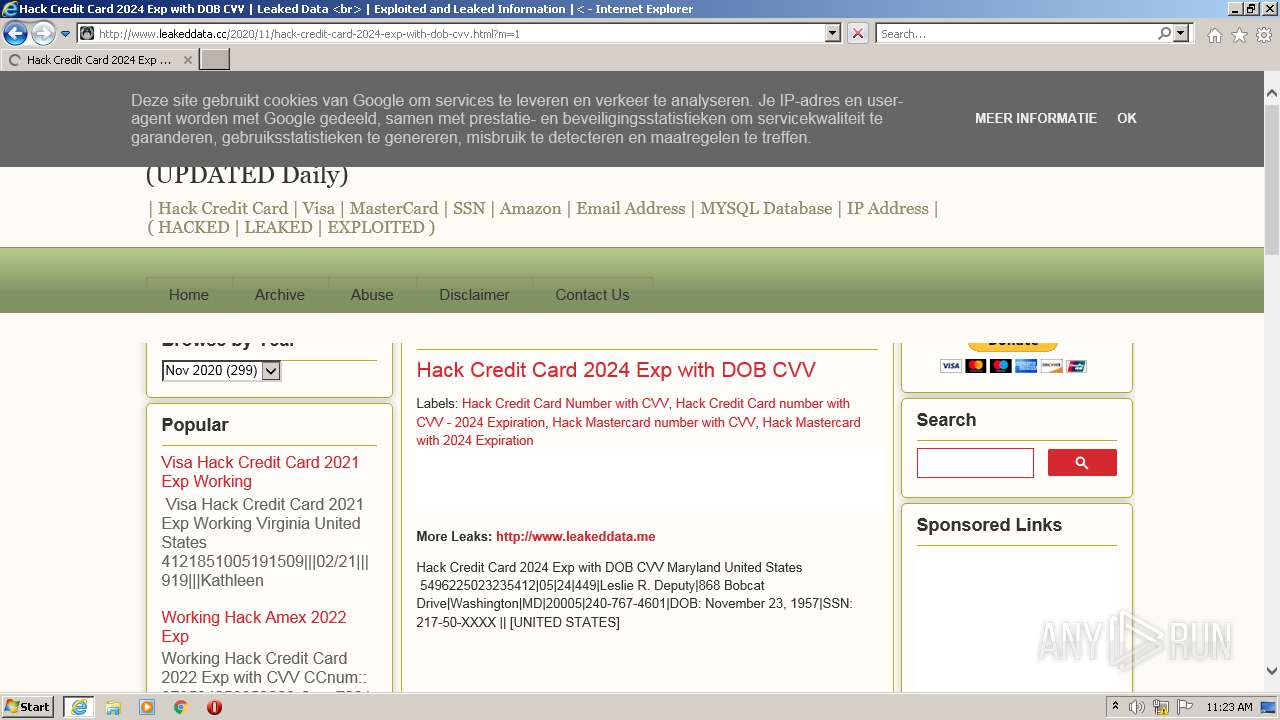Click the red search magnifier button
Viewport: 1280px width, 720px height.
tap(1082, 463)
